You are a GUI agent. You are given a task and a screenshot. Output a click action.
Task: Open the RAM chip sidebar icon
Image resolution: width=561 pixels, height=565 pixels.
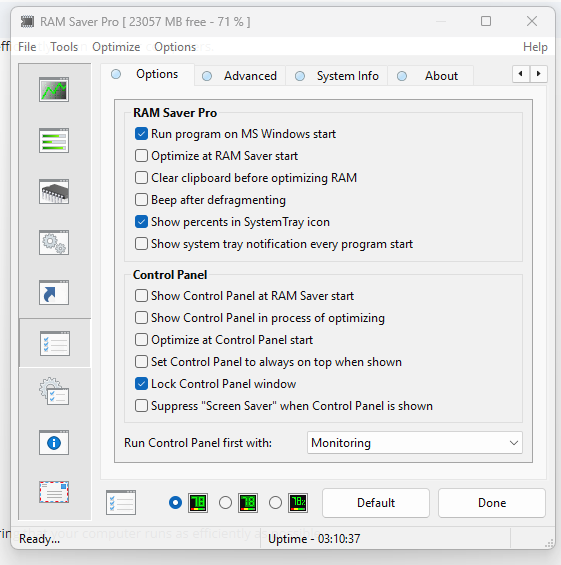click(54, 191)
